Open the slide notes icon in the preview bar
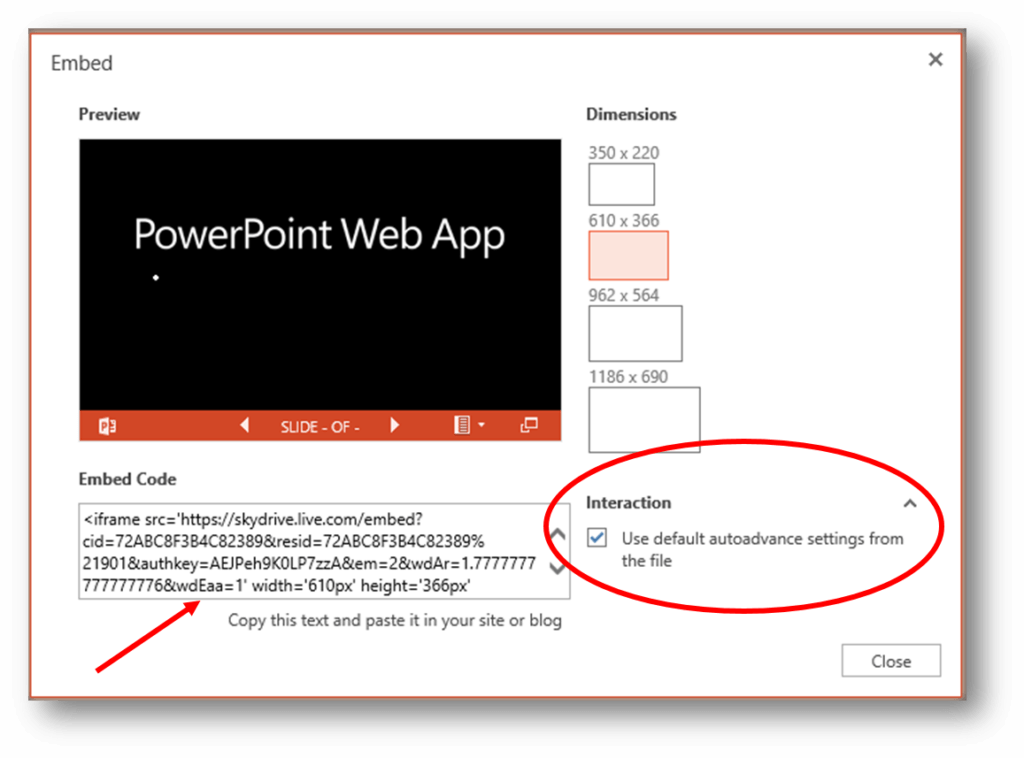The image size is (1024, 758). coord(463,425)
